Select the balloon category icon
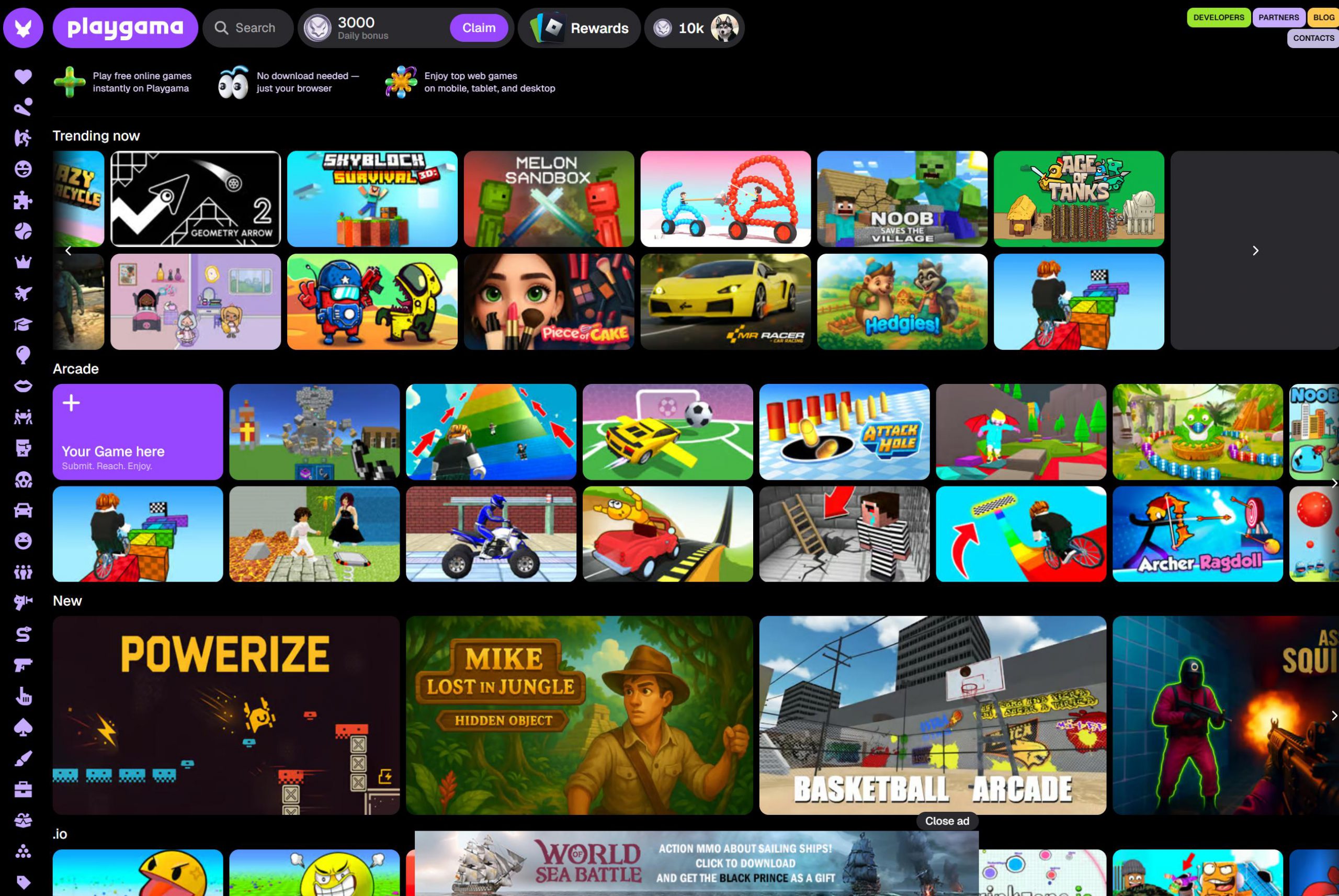 (23, 355)
